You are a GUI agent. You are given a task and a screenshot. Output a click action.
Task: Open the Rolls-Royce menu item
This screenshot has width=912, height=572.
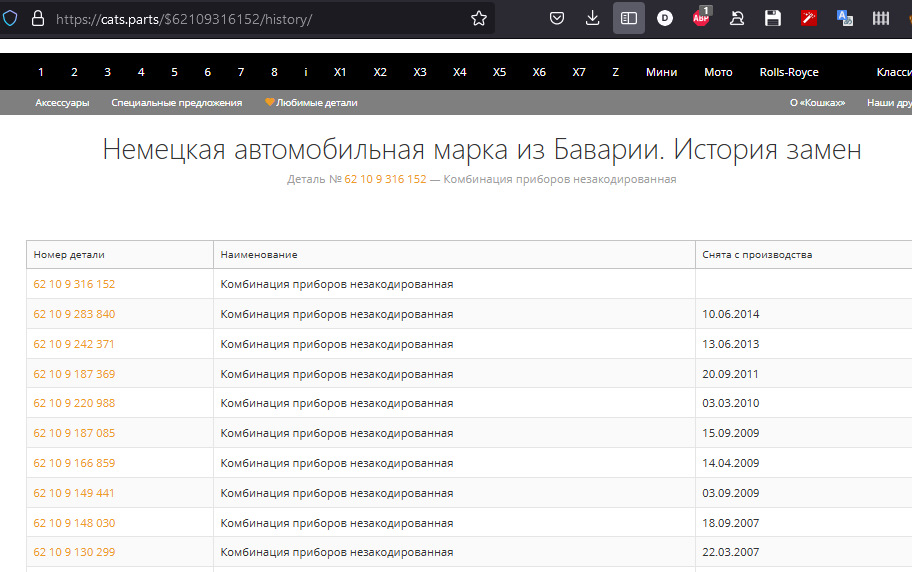click(x=789, y=72)
